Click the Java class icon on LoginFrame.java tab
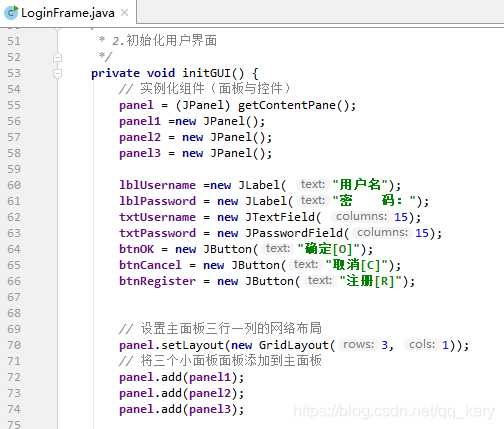The height and width of the screenshot is (429, 504). [11, 13]
